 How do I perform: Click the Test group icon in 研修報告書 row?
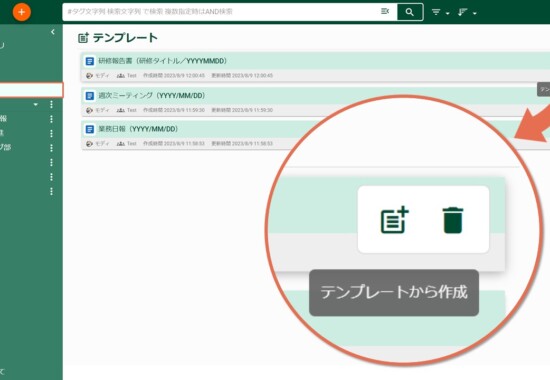tap(121, 75)
